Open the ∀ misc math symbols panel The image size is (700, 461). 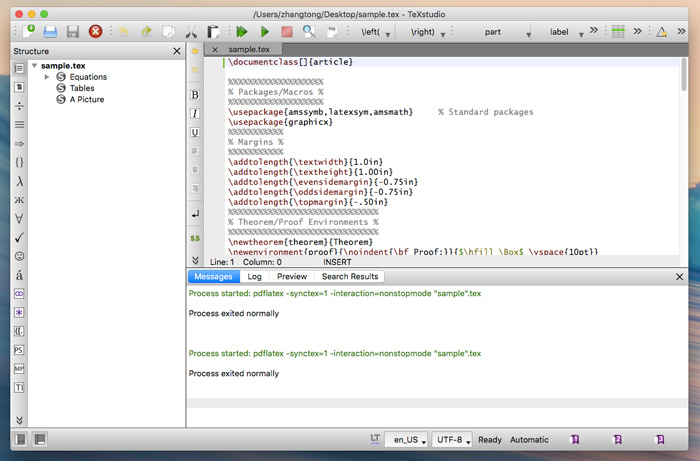[x=19, y=219]
